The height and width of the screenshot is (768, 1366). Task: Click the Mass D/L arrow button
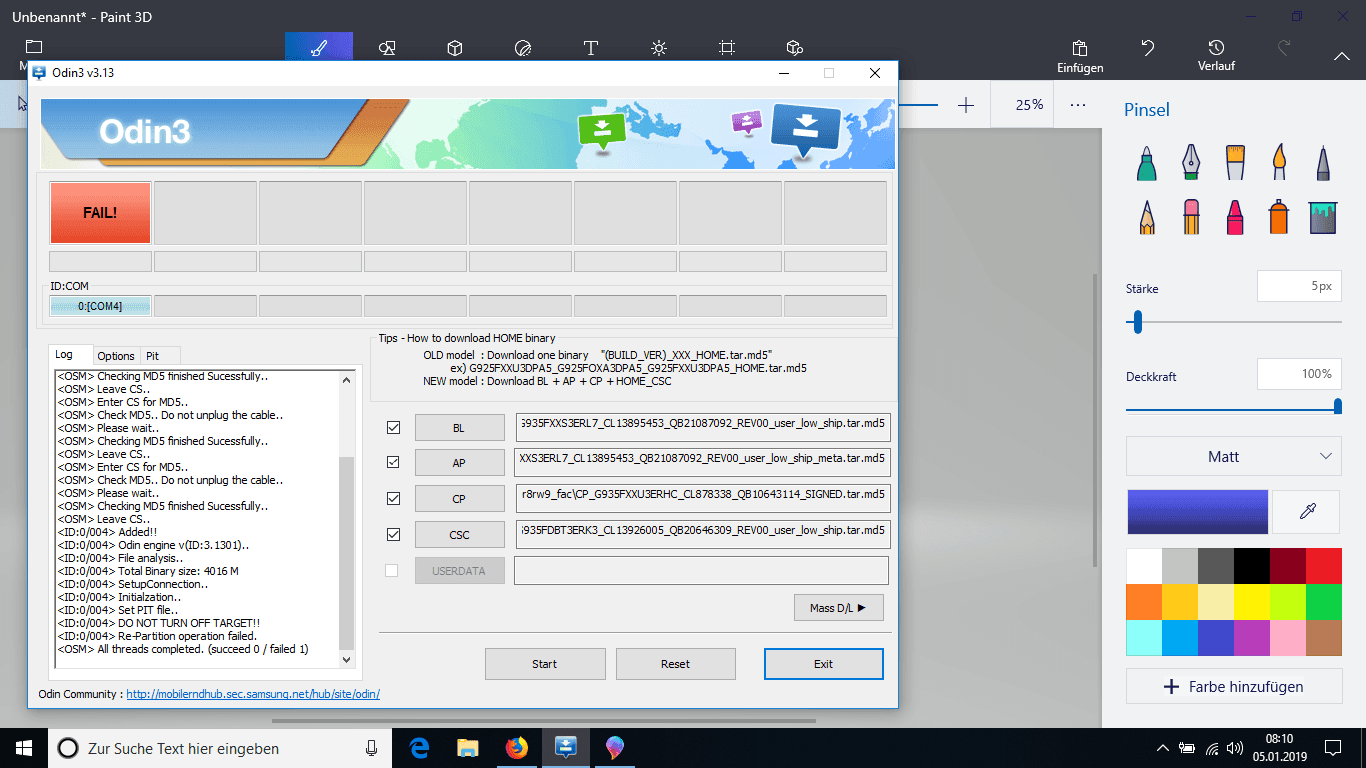click(x=838, y=607)
